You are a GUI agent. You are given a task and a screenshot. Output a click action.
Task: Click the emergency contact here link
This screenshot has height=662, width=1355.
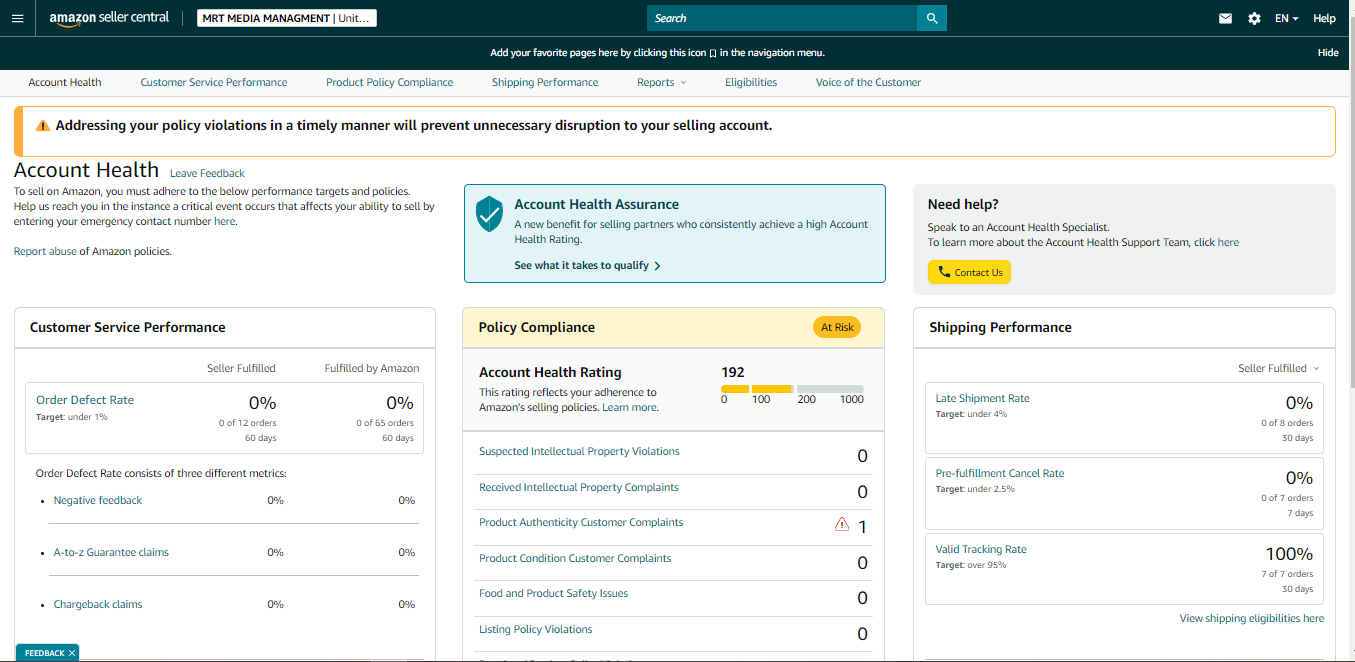[224, 221]
